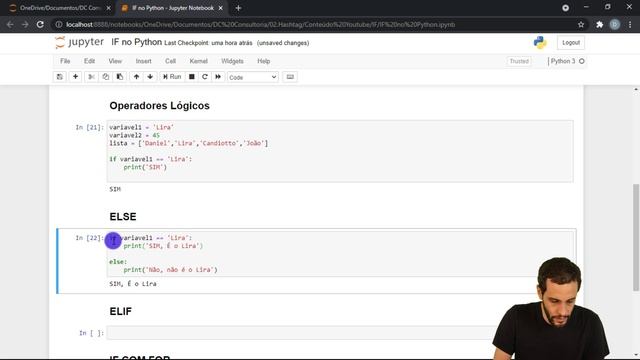Open the File menu

65,61
